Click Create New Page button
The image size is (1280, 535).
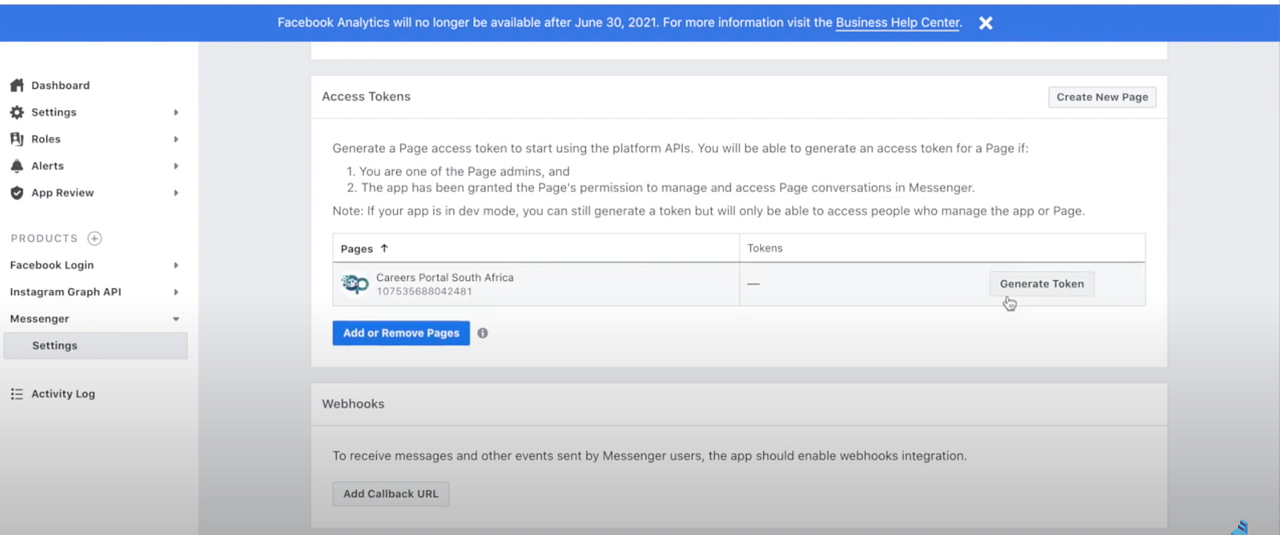point(1102,97)
